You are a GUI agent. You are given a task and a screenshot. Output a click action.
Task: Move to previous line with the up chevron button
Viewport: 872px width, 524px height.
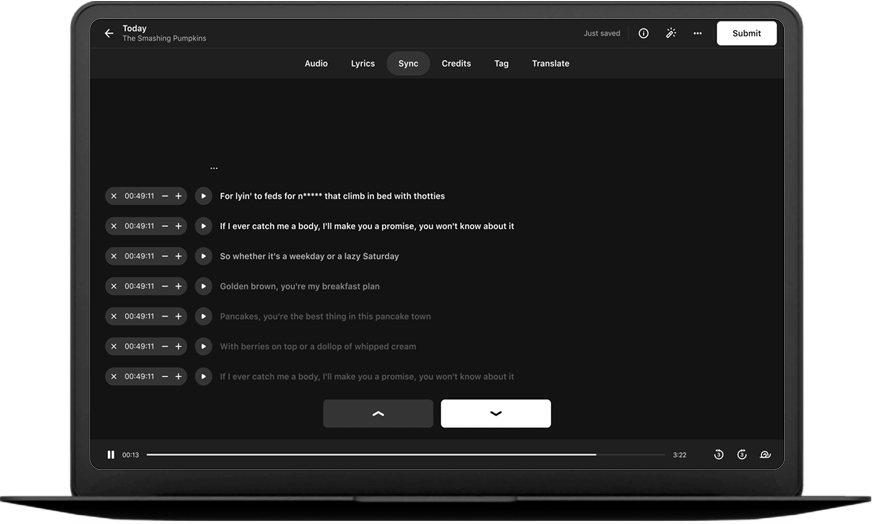(x=378, y=413)
